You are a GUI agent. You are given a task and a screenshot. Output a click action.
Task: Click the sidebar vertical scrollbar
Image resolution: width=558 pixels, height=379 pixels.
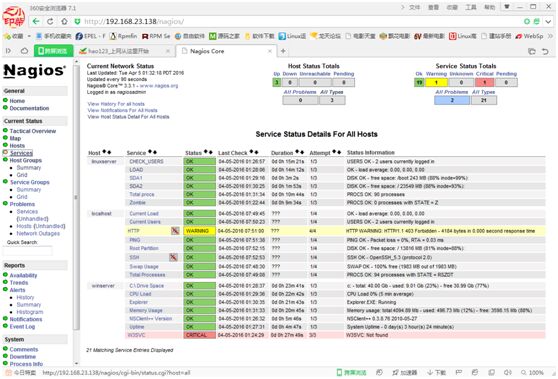click(x=76, y=199)
